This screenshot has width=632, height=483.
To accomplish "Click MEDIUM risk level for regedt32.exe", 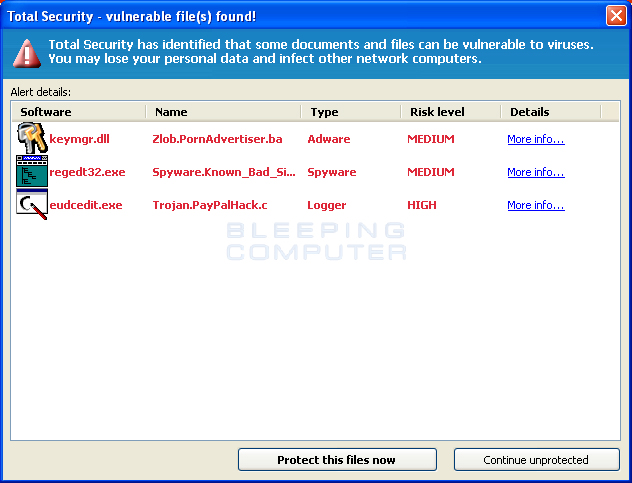I will pos(431,172).
